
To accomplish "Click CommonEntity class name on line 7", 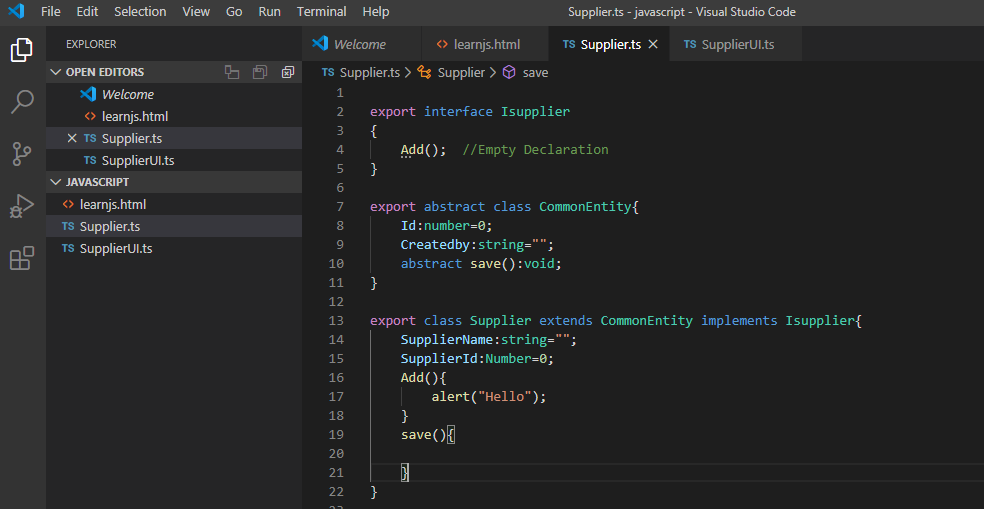I will [x=585, y=206].
